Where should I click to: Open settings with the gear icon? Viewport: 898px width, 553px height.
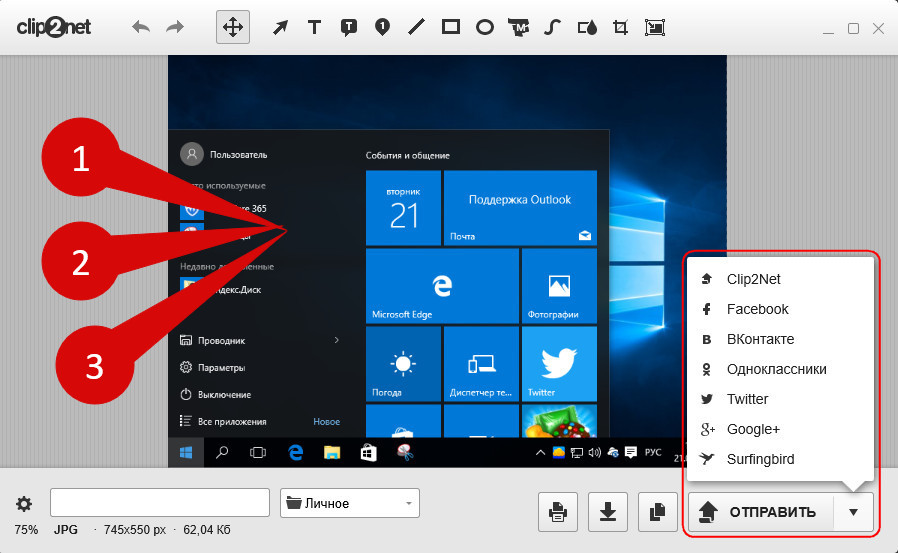(23, 504)
